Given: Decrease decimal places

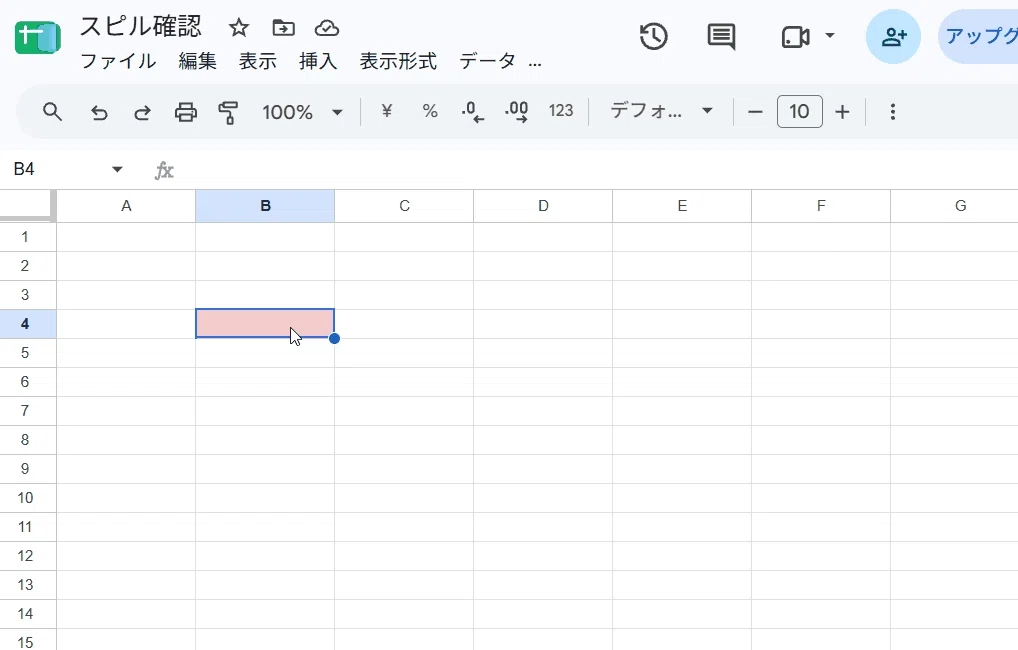Looking at the screenshot, I should coord(472,112).
